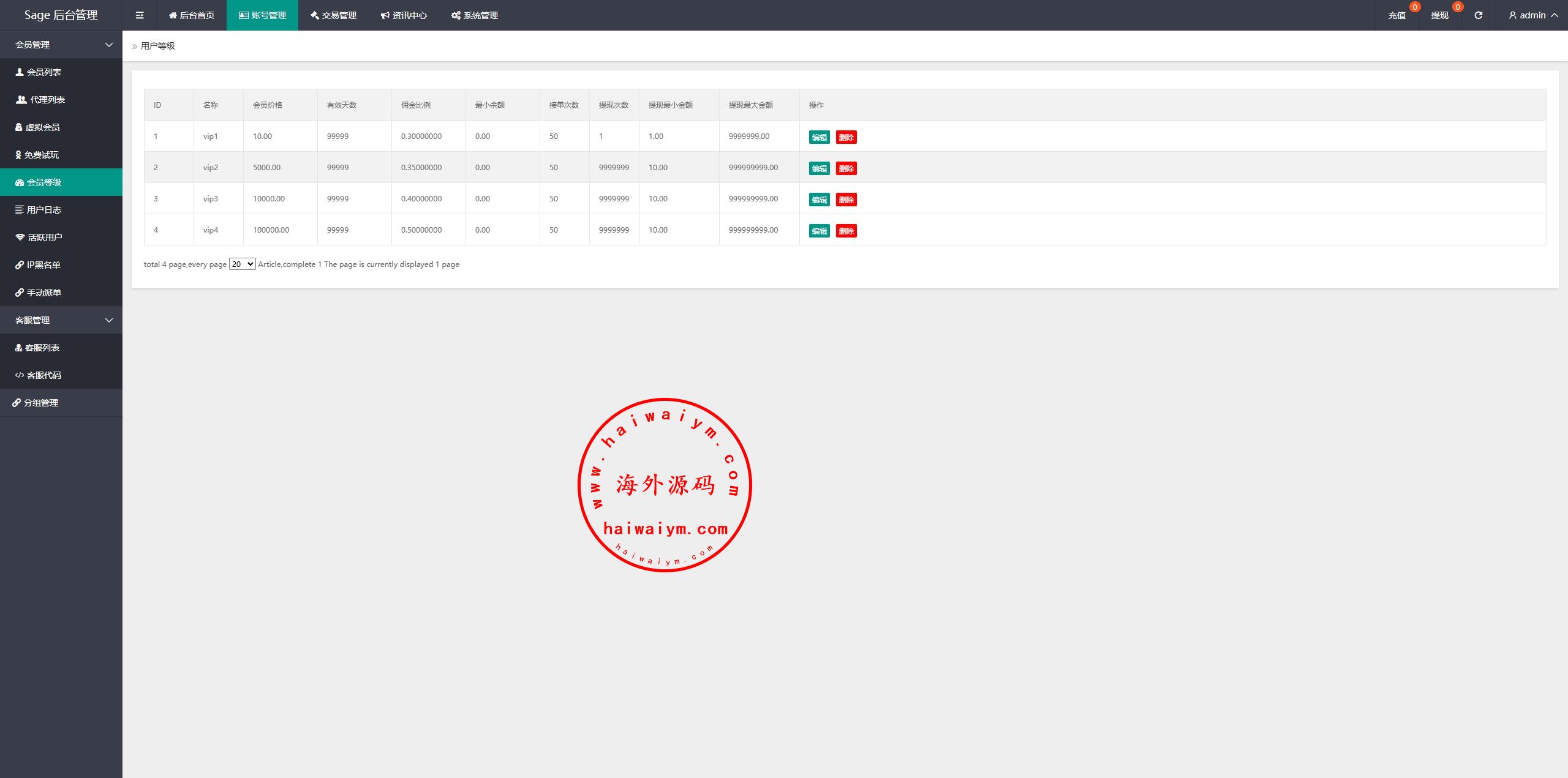Open 分组管理 in sidebar

pos(40,403)
